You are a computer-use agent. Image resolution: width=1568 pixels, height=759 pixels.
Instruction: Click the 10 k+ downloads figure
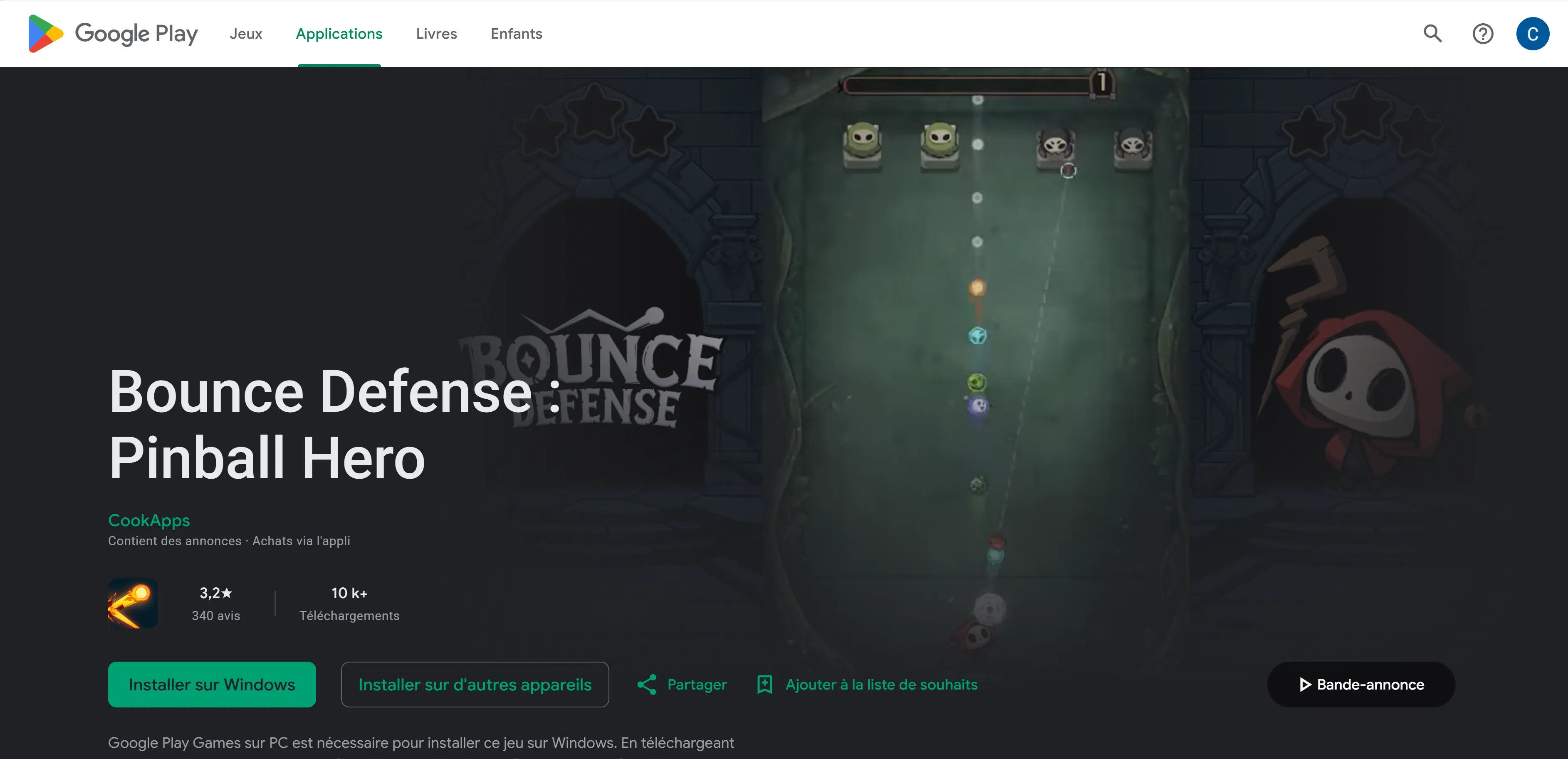[349, 592]
